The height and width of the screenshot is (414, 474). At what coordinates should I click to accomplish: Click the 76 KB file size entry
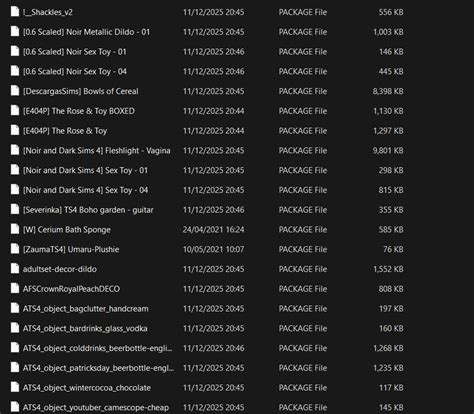pos(393,249)
